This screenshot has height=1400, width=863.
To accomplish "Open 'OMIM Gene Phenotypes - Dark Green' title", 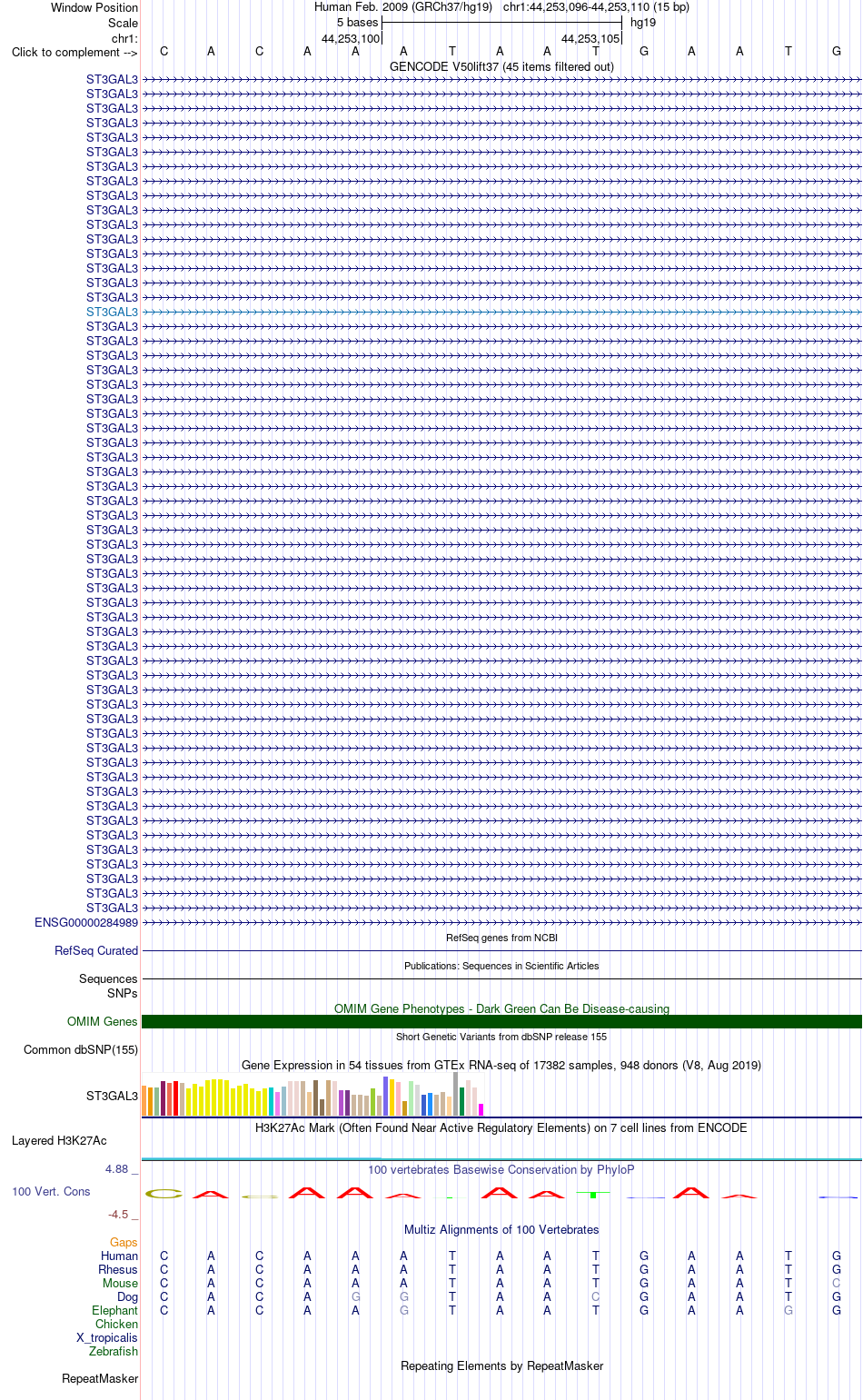I will click(501, 1008).
